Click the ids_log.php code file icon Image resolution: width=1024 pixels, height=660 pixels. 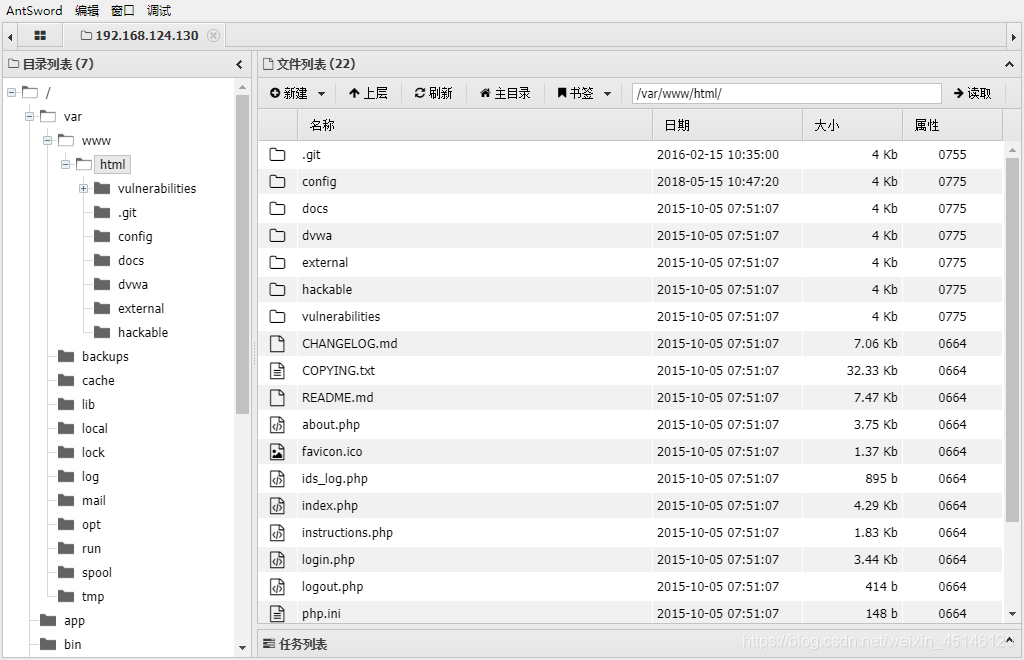[x=278, y=479]
